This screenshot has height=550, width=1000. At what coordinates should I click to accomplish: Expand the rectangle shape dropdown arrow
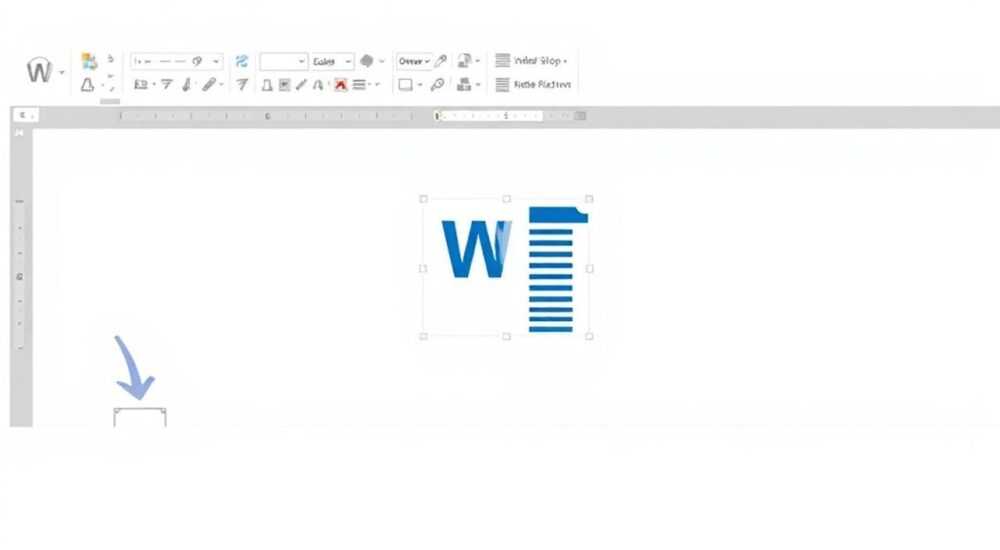click(x=420, y=84)
